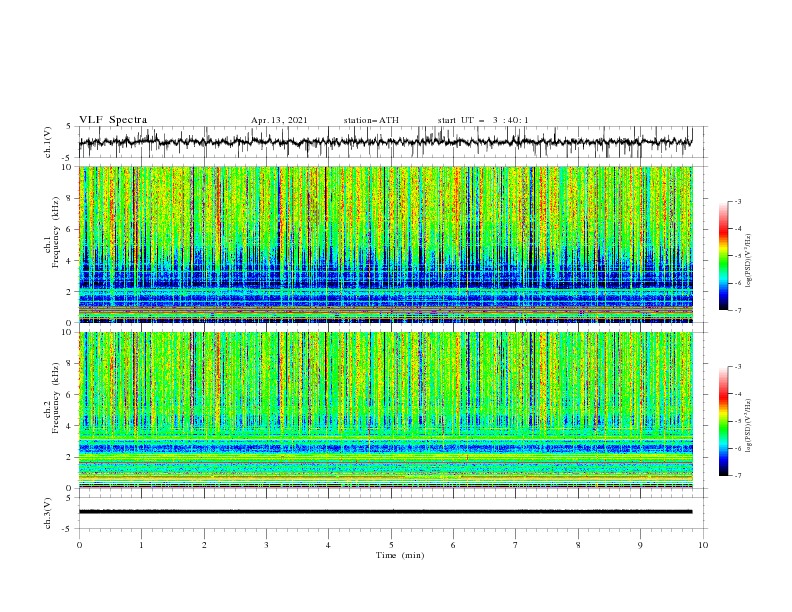This screenshot has height=612, width=792.
Task: Click the "VLF Spectra" plot title
Action: click(113, 120)
